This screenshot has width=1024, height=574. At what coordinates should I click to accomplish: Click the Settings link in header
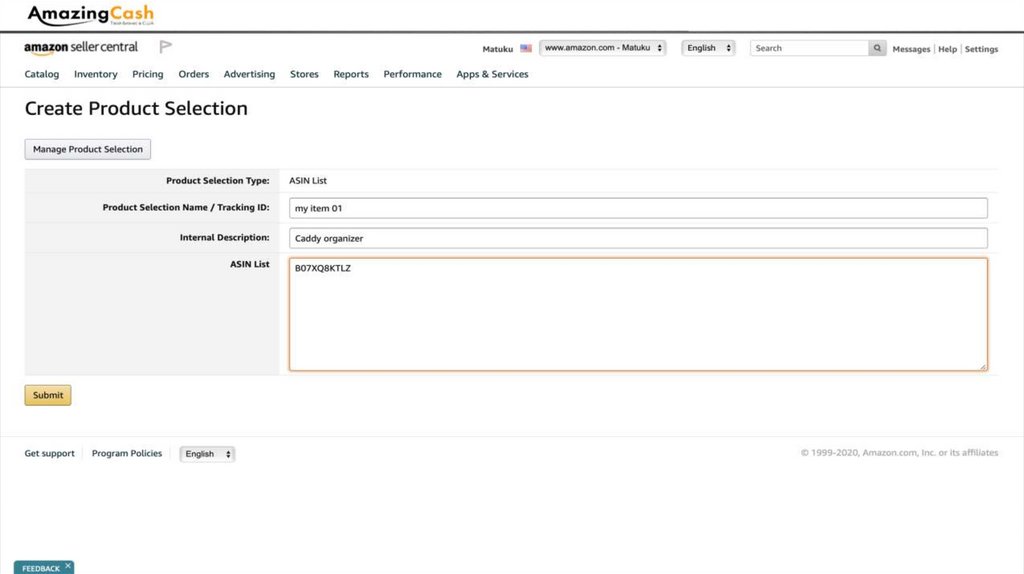tap(981, 49)
